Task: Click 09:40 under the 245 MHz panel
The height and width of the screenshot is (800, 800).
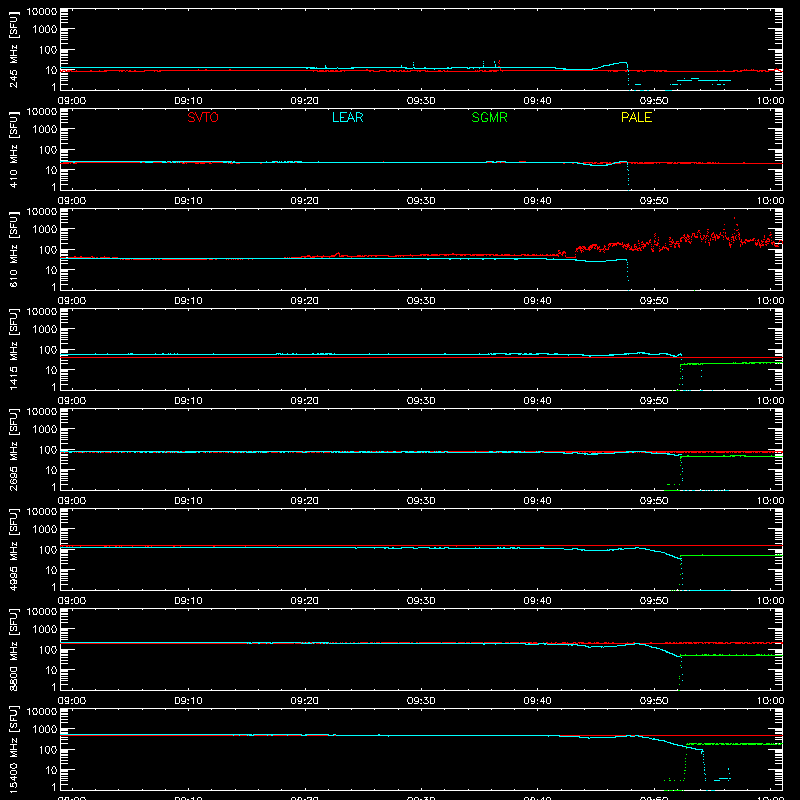Action: 537,101
